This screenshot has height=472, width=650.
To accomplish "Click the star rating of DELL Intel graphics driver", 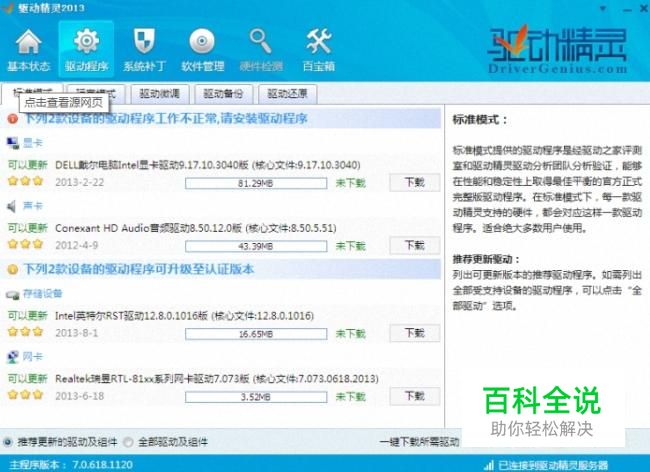I will [x=25, y=181].
